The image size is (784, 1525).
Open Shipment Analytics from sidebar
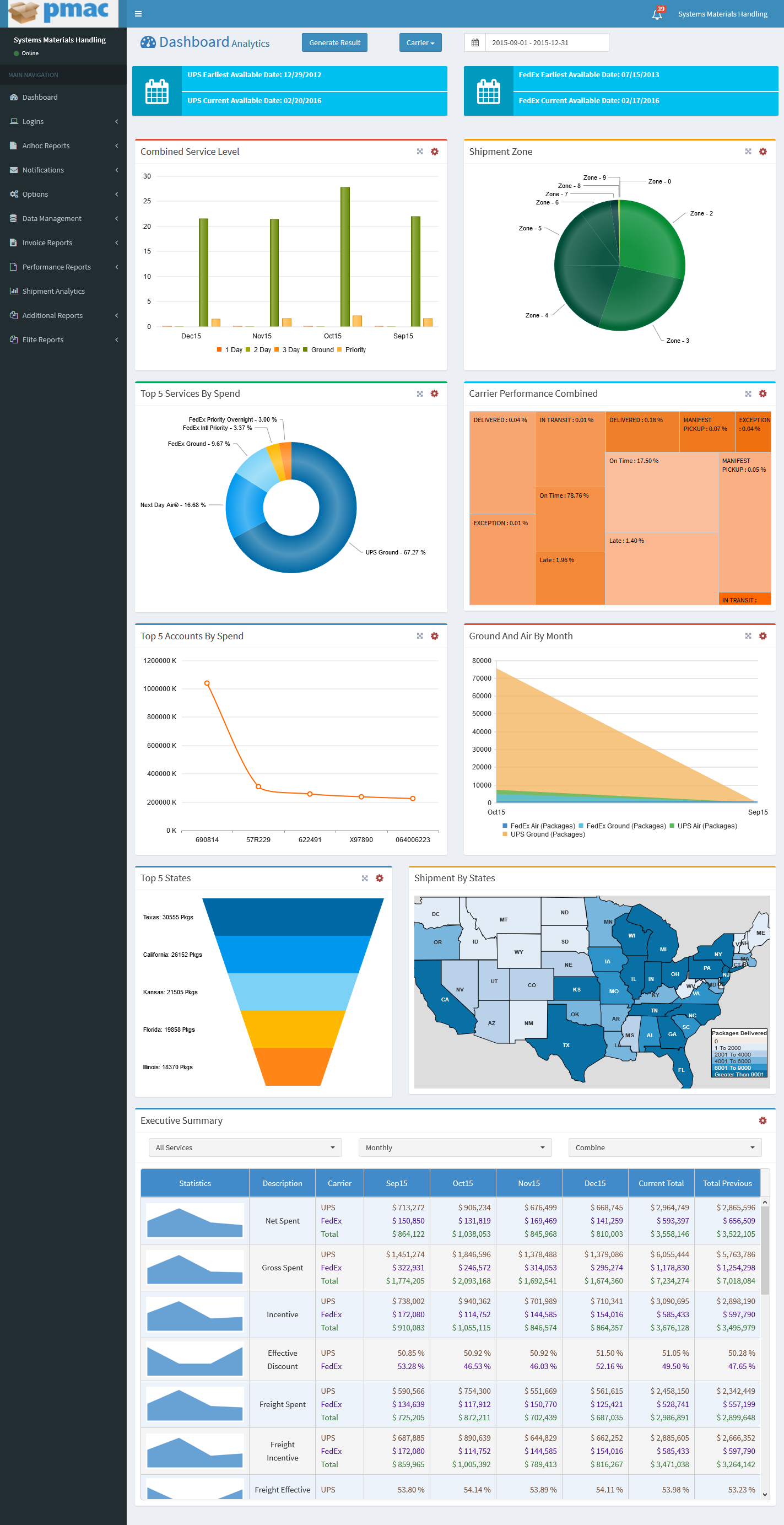point(53,291)
